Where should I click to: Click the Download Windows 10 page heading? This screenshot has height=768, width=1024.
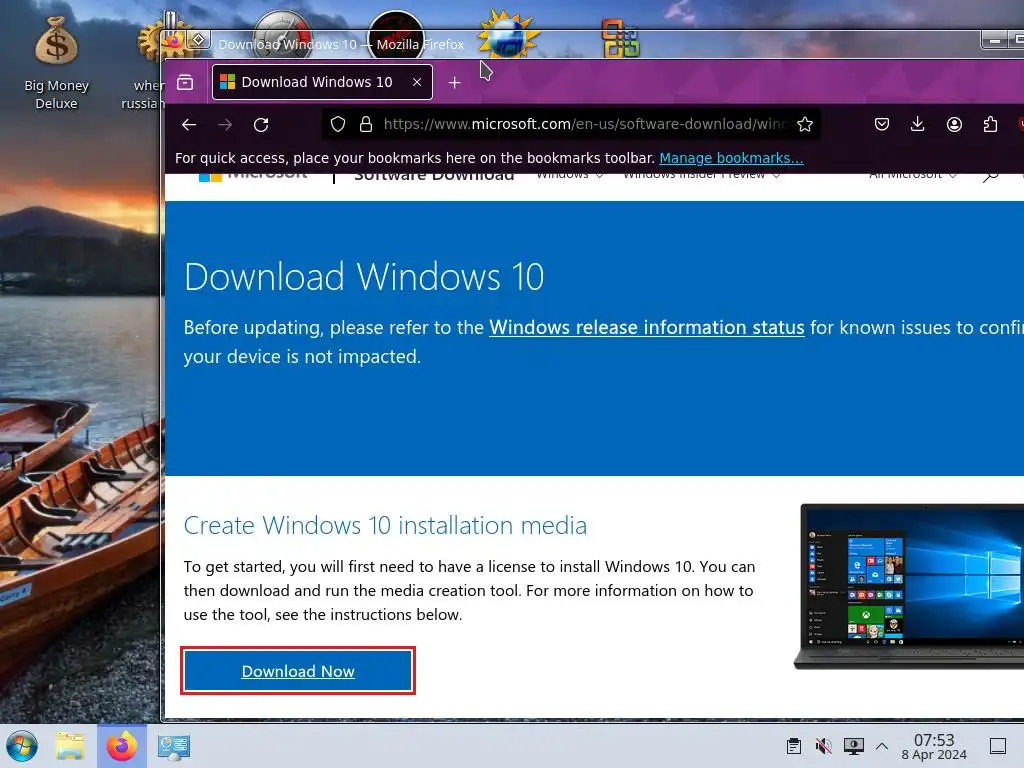tap(364, 277)
